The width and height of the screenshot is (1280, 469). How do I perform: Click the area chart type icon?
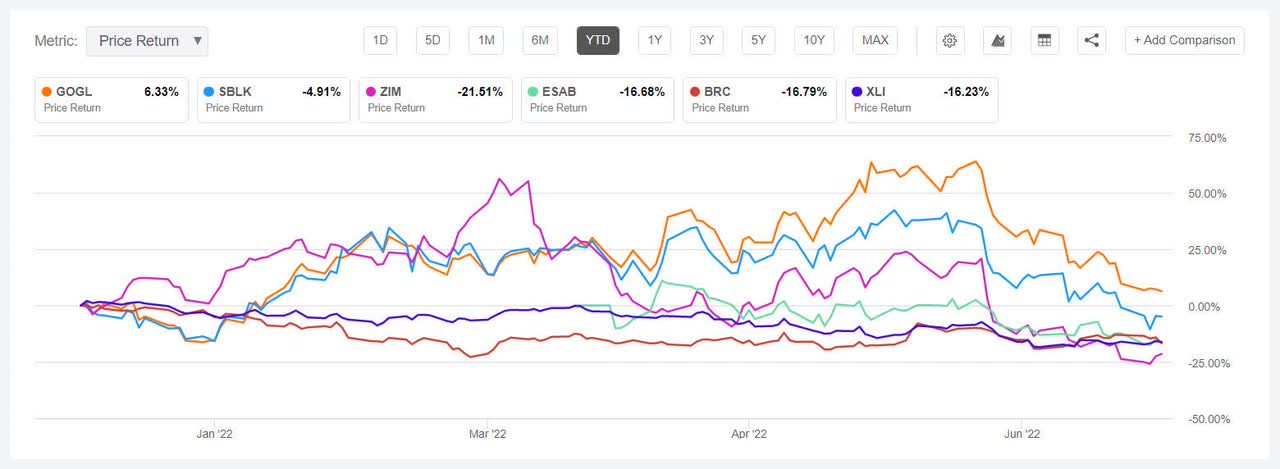tap(997, 41)
